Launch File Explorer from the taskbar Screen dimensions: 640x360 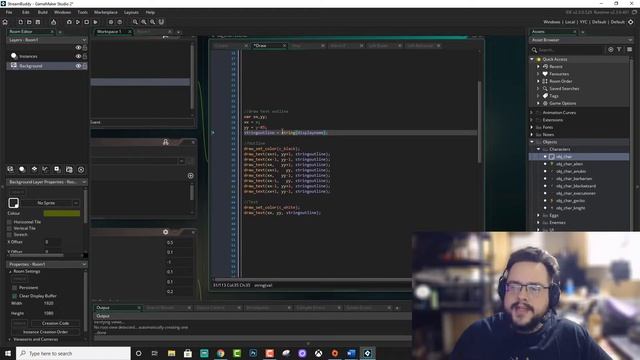coord(171,353)
